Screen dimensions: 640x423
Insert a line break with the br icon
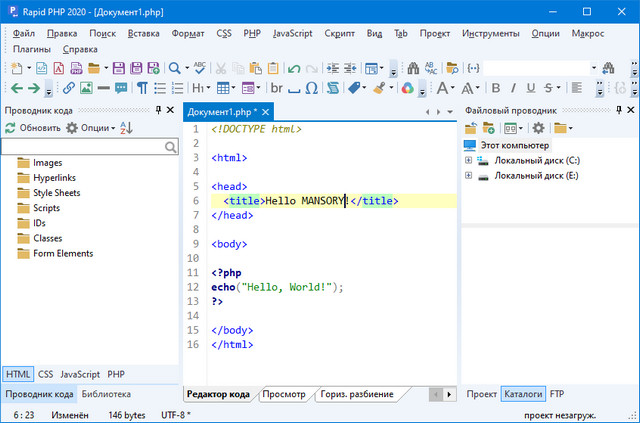coord(277,88)
